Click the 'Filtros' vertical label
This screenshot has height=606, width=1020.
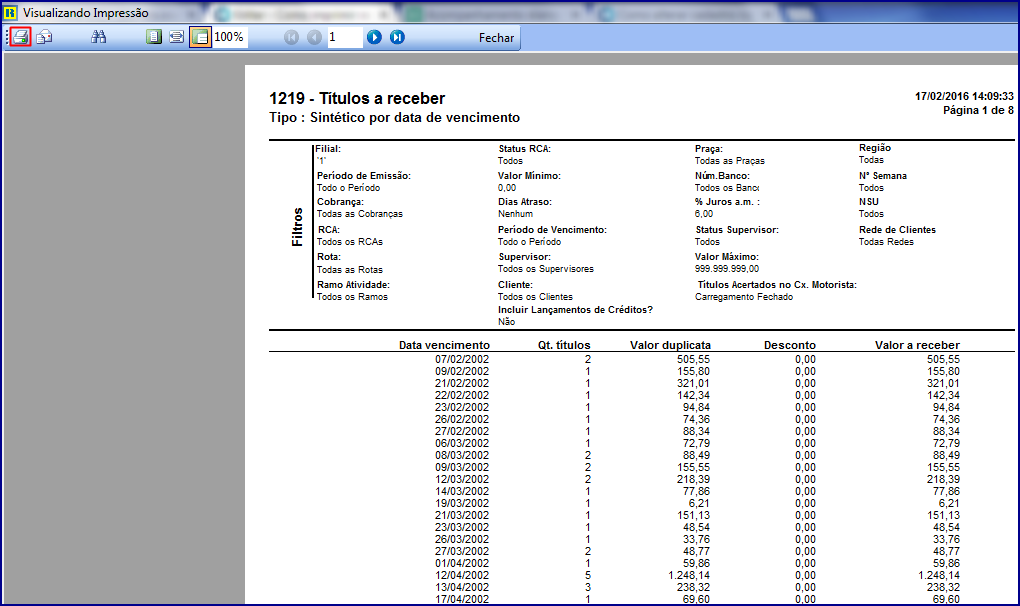[297, 227]
